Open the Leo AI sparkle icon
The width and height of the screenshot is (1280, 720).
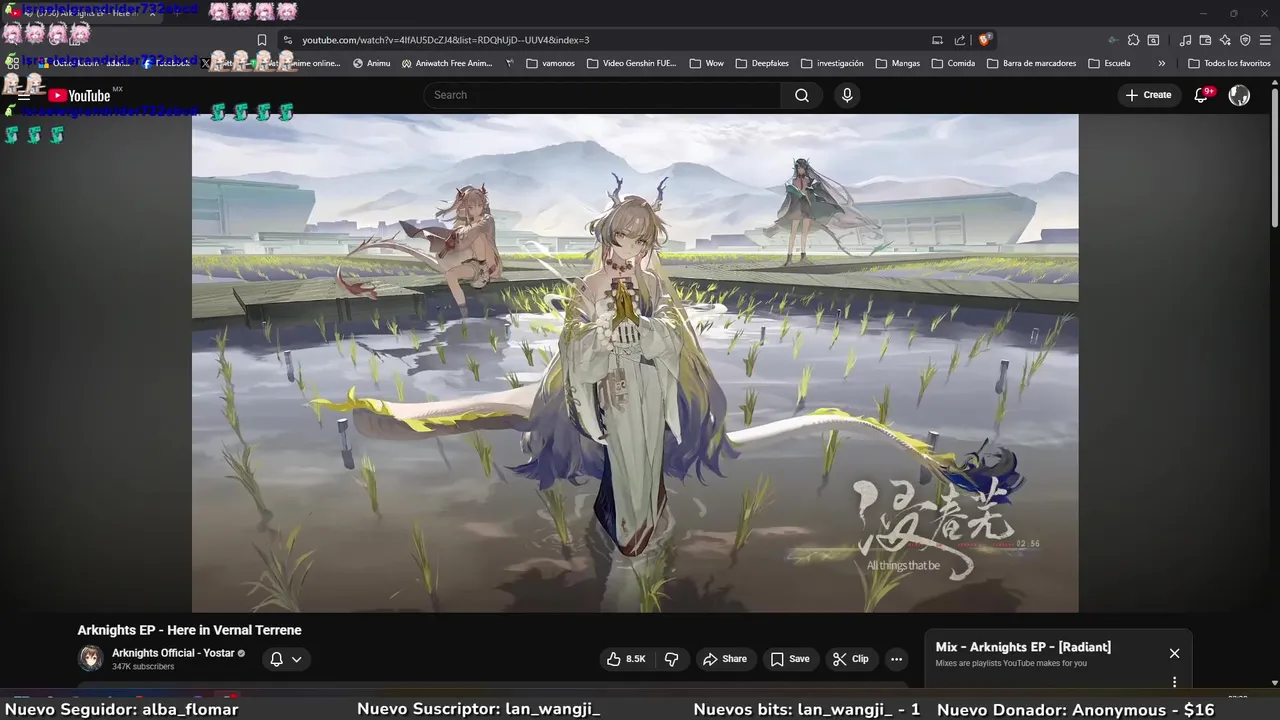click(x=1225, y=40)
